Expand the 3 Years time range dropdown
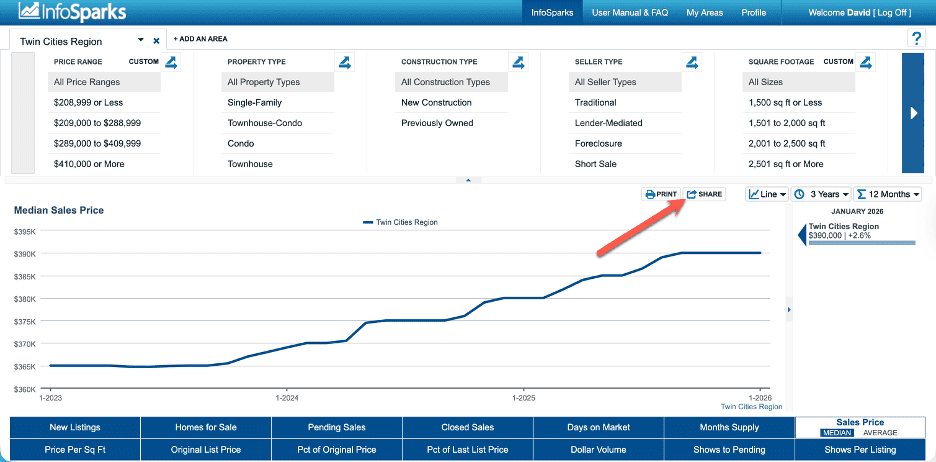Image resolution: width=936 pixels, height=462 pixels. pyautogui.click(x=822, y=194)
